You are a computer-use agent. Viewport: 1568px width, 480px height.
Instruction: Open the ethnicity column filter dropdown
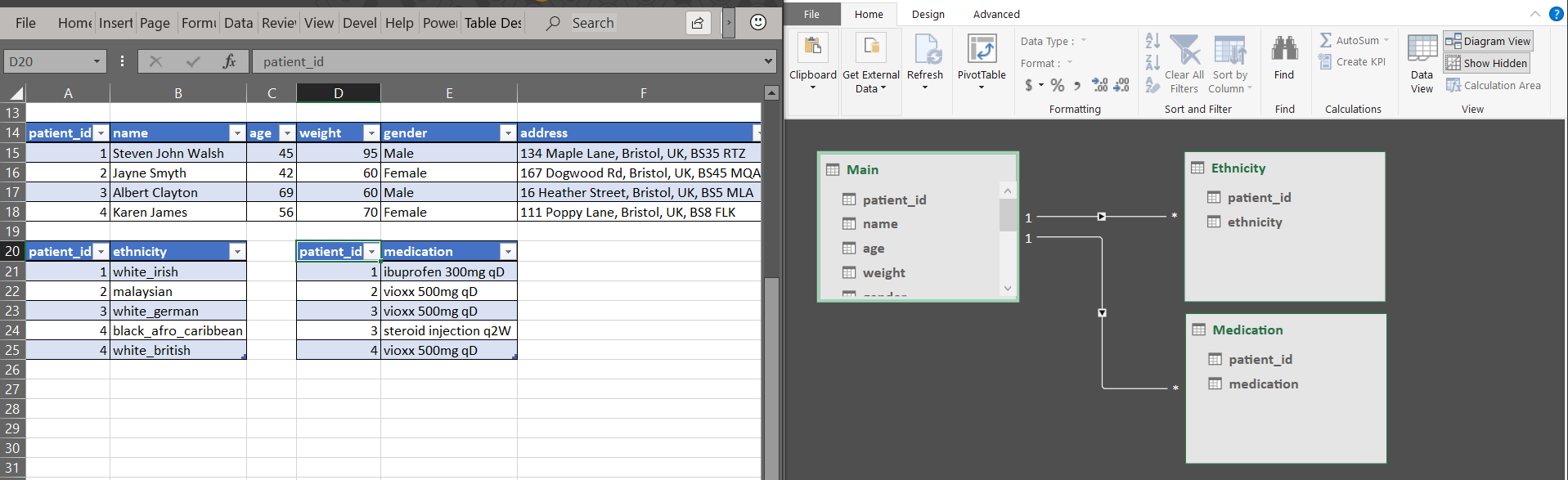[x=237, y=252]
